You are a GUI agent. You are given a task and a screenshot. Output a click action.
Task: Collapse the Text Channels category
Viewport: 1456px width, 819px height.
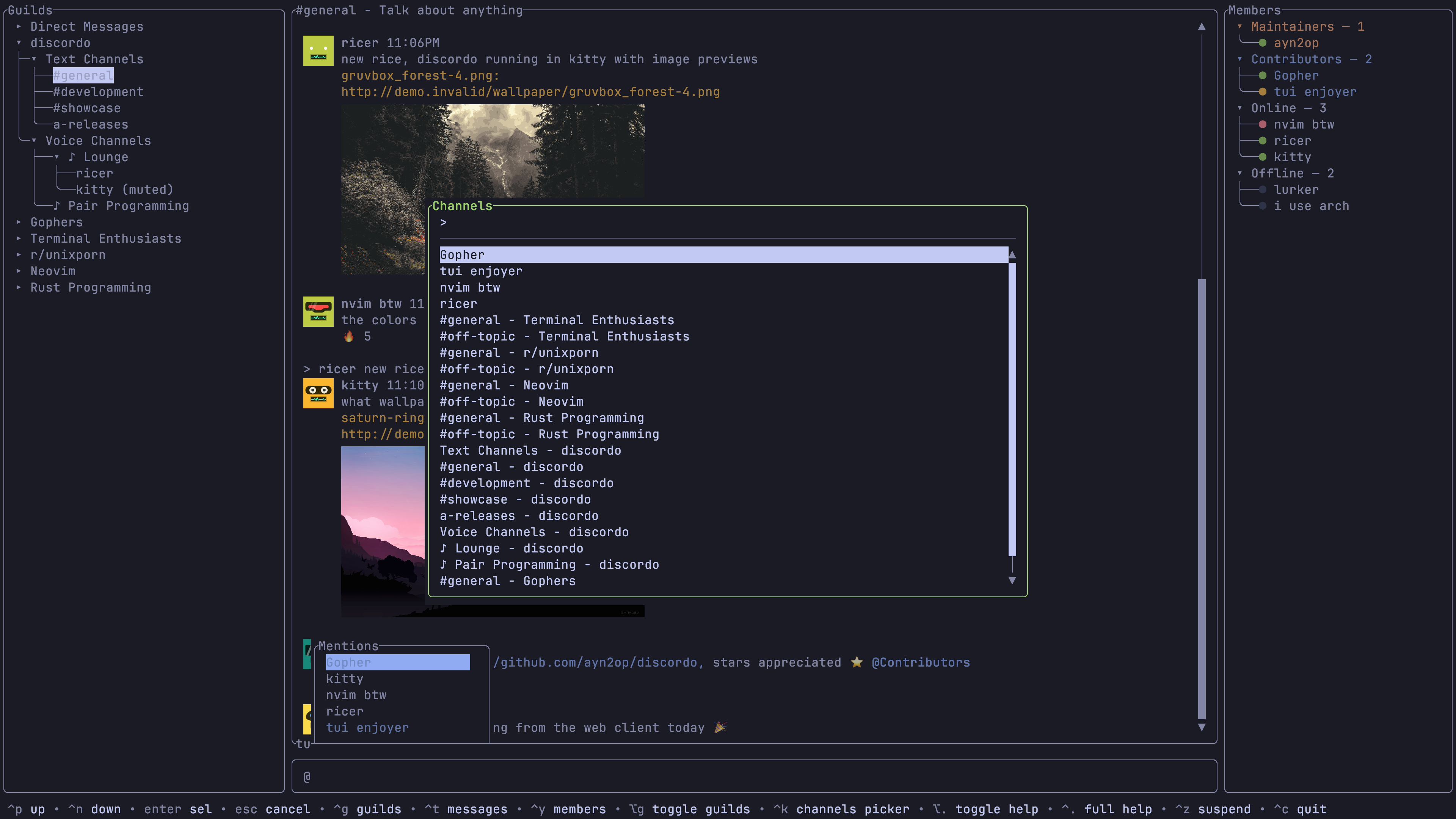34,60
